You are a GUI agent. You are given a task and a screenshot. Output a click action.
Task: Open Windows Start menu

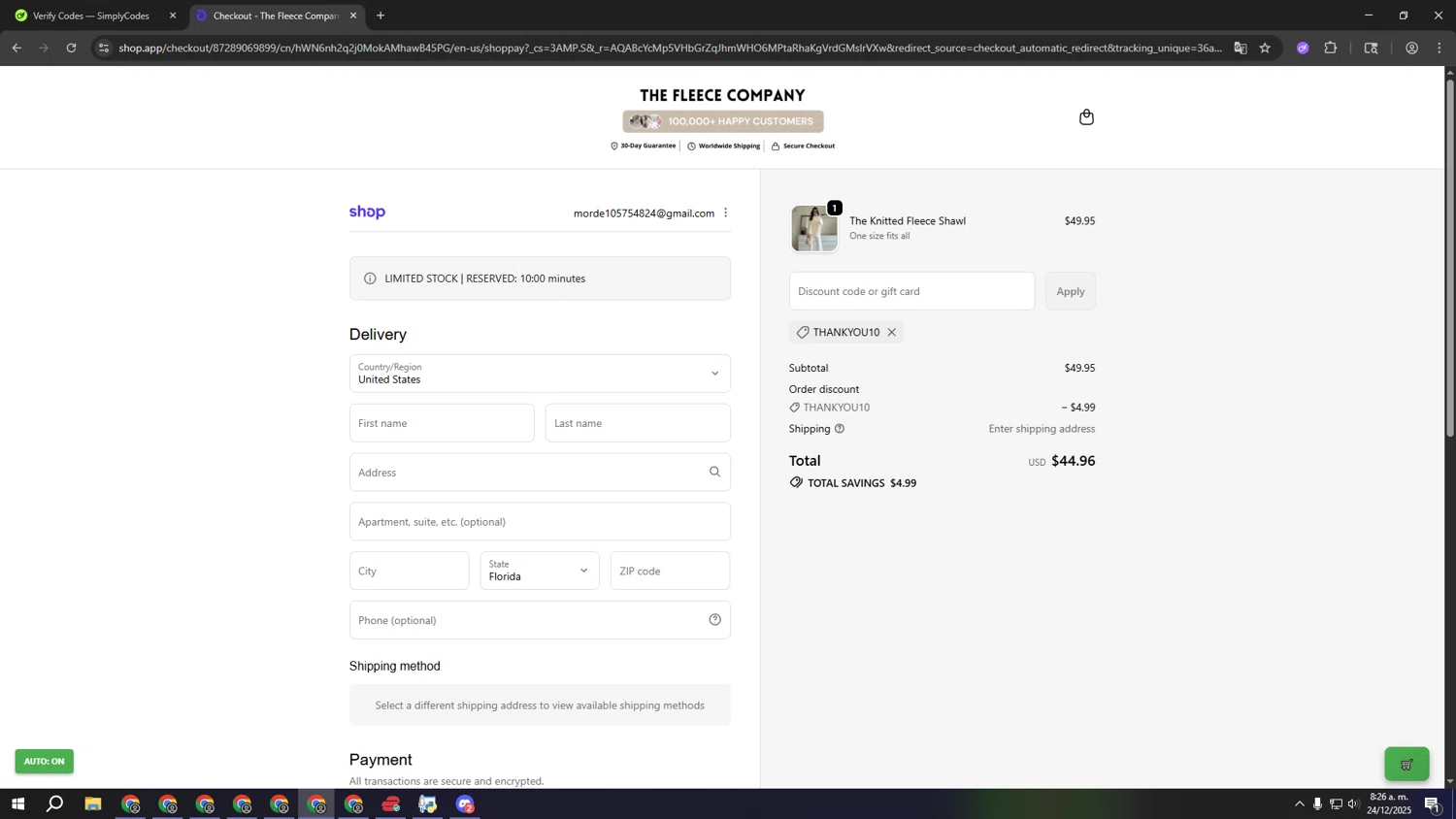(x=17, y=804)
